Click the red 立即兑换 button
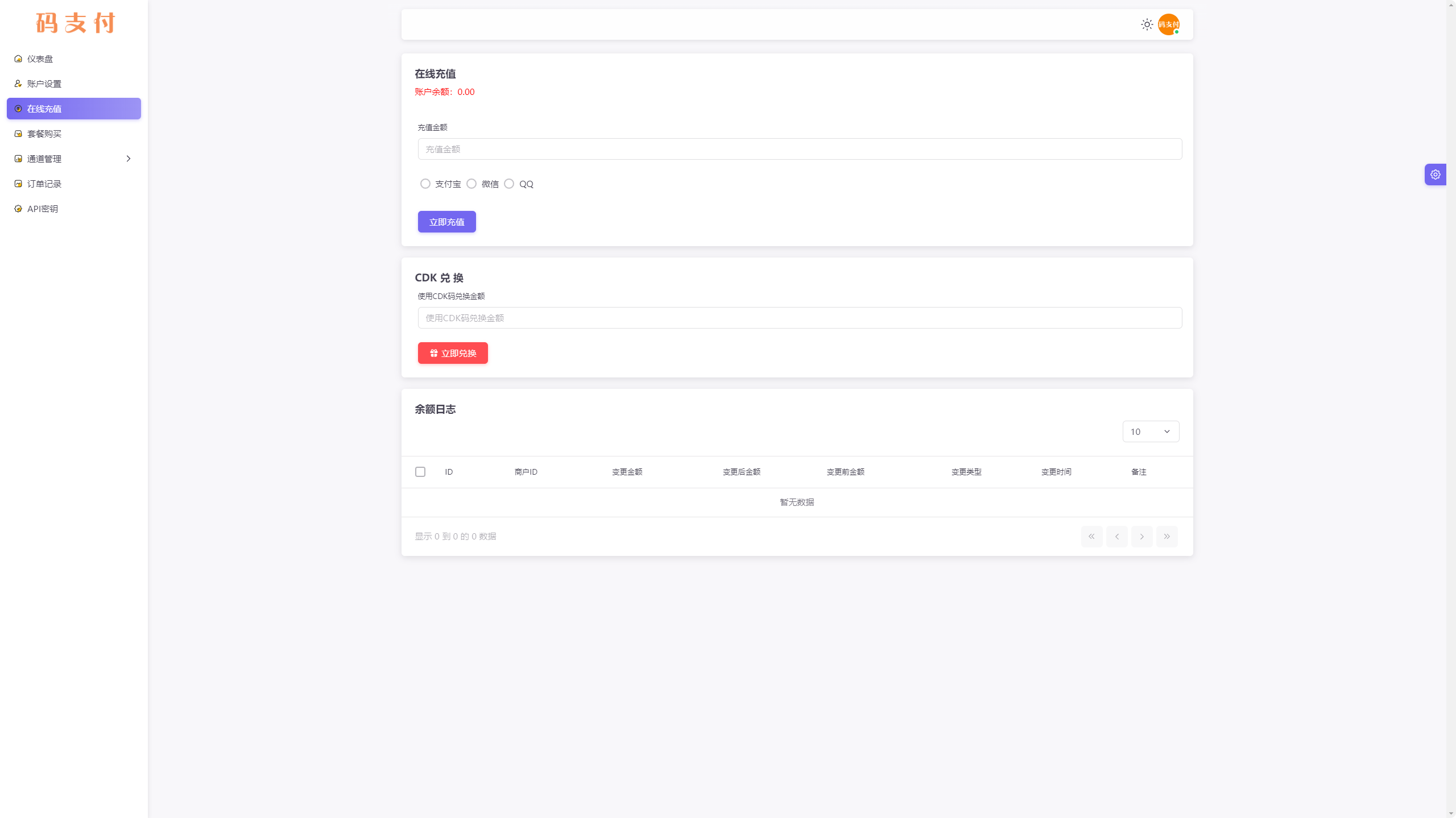The height and width of the screenshot is (818, 1456). point(453,353)
